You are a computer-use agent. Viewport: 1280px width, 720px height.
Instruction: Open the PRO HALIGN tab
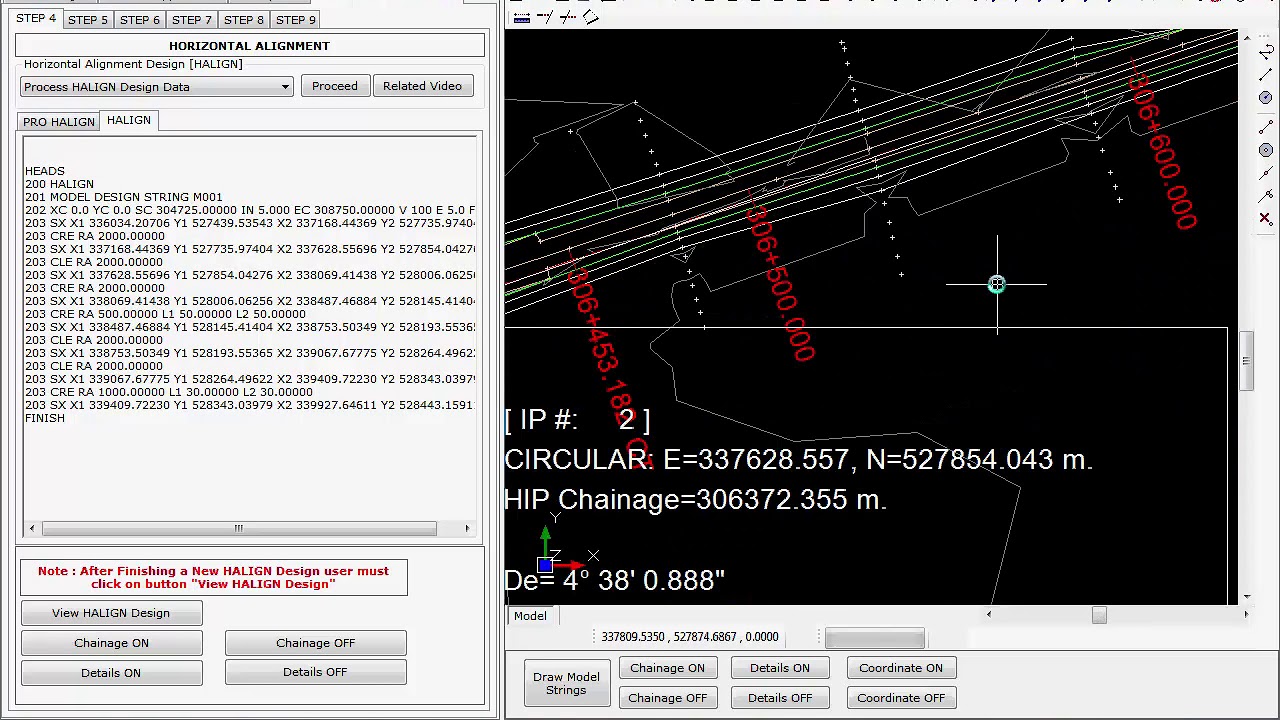coord(59,121)
